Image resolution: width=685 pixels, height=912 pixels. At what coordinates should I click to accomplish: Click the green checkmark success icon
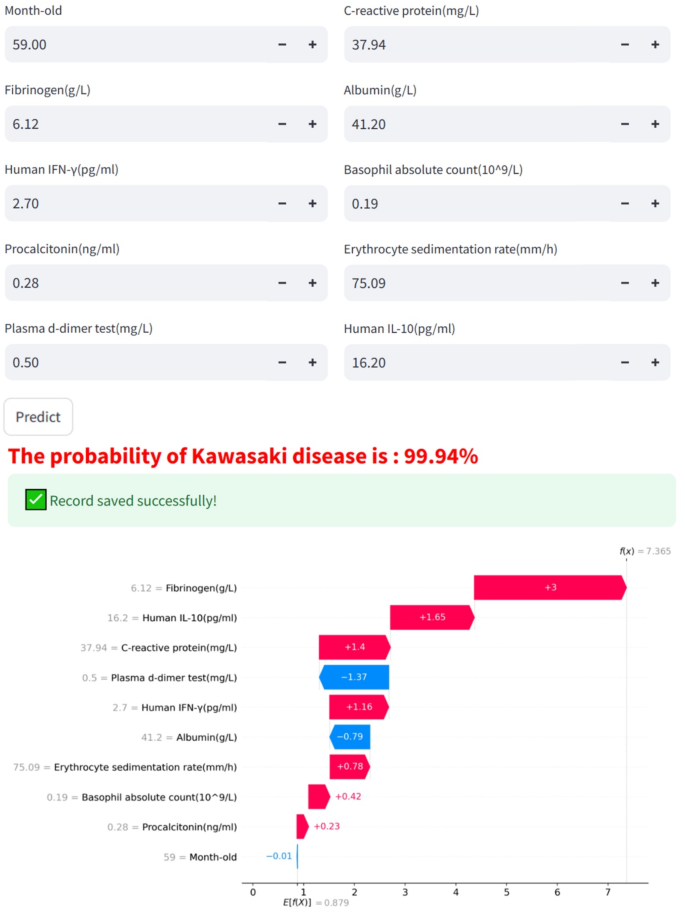[36, 500]
